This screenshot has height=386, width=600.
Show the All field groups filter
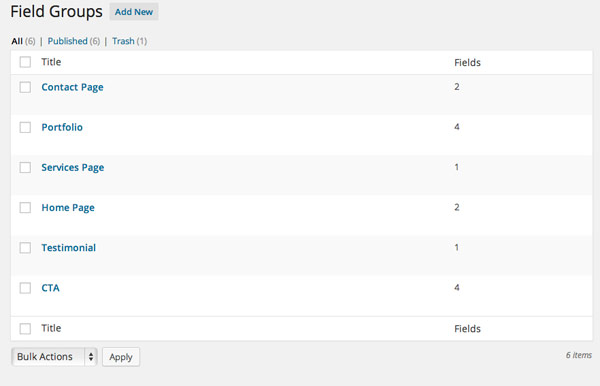17,41
